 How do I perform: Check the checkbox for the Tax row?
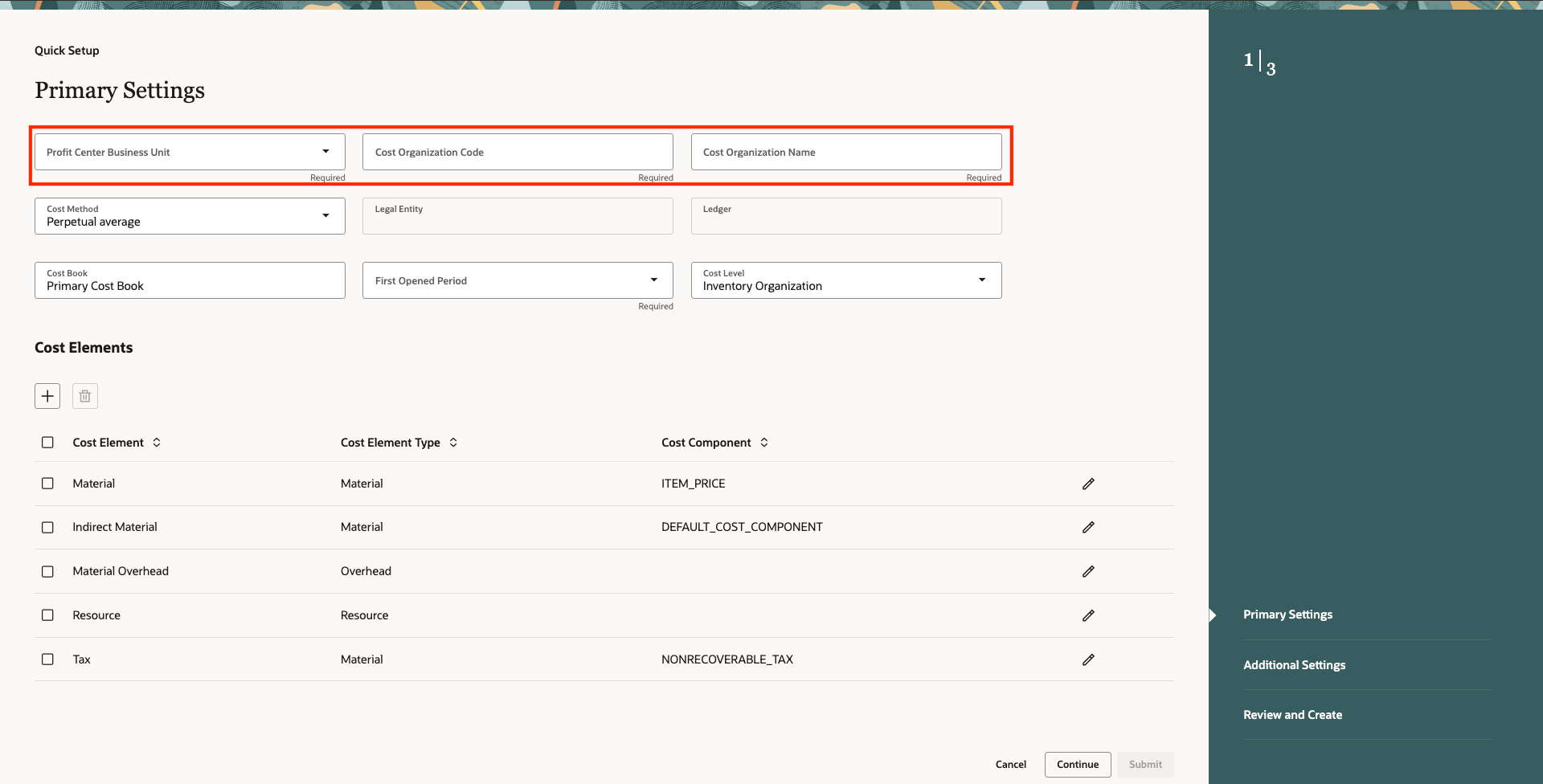point(47,659)
